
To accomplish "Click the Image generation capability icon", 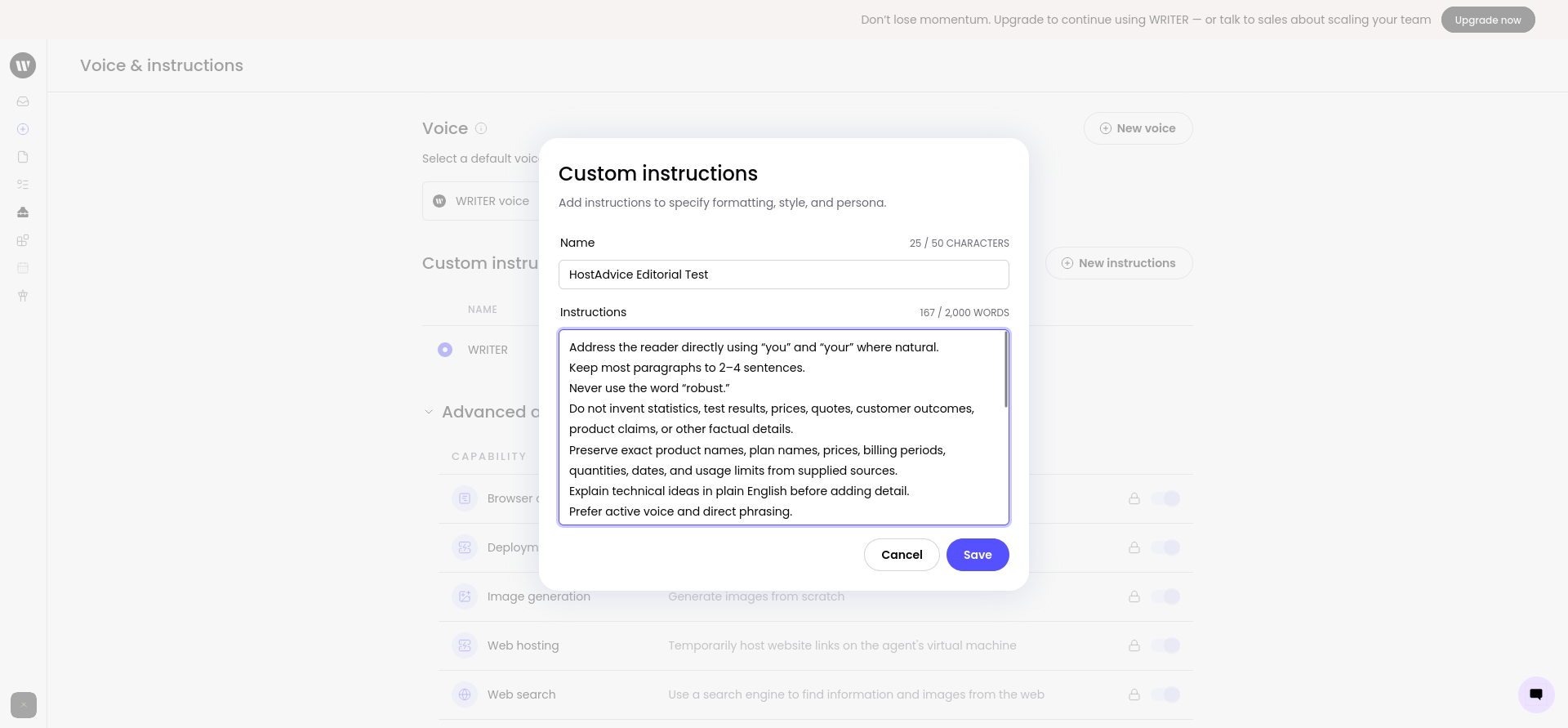I will tap(465, 596).
